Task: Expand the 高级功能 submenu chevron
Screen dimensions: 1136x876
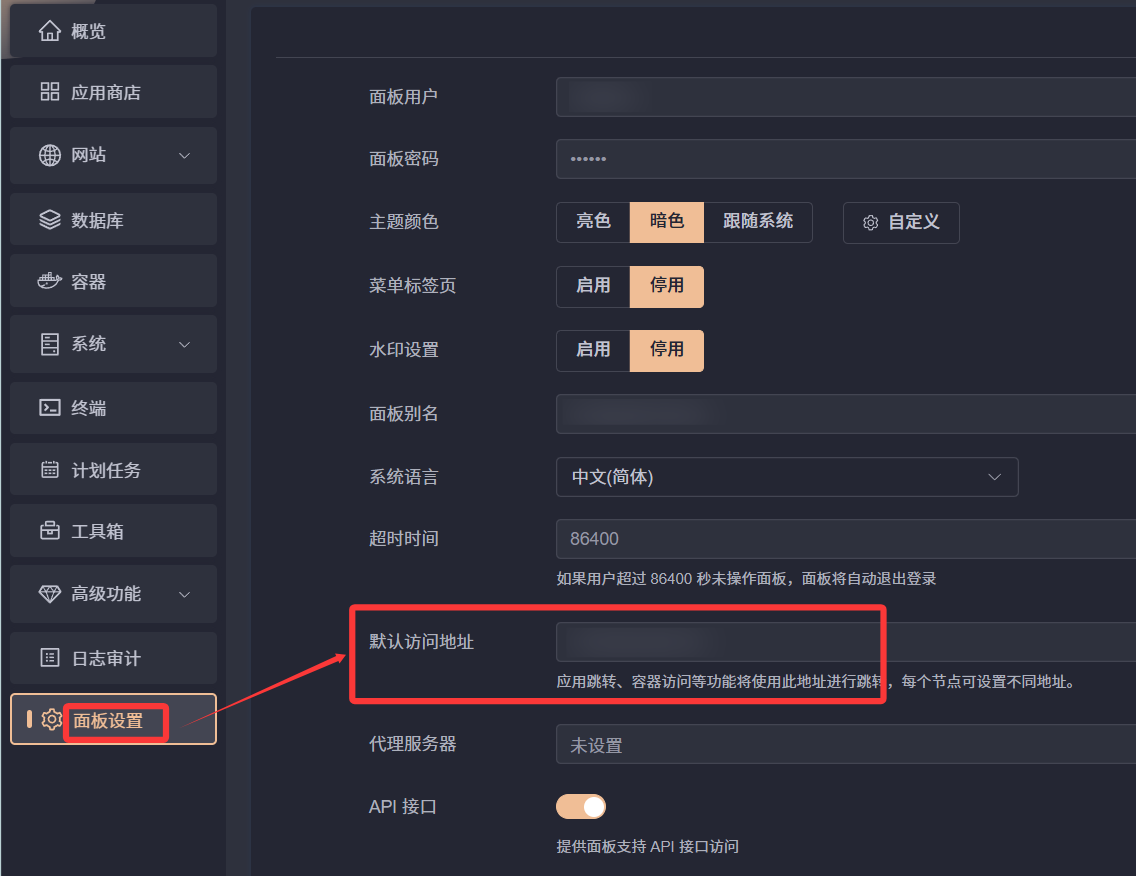Action: pyautogui.click(x=184, y=594)
